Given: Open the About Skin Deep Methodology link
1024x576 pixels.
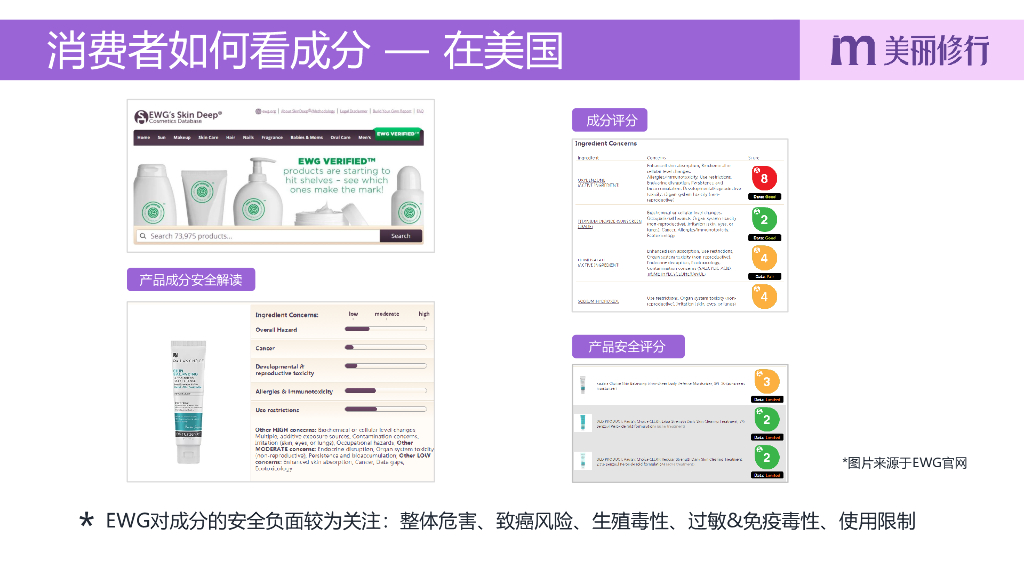Looking at the screenshot, I should click(x=308, y=112).
